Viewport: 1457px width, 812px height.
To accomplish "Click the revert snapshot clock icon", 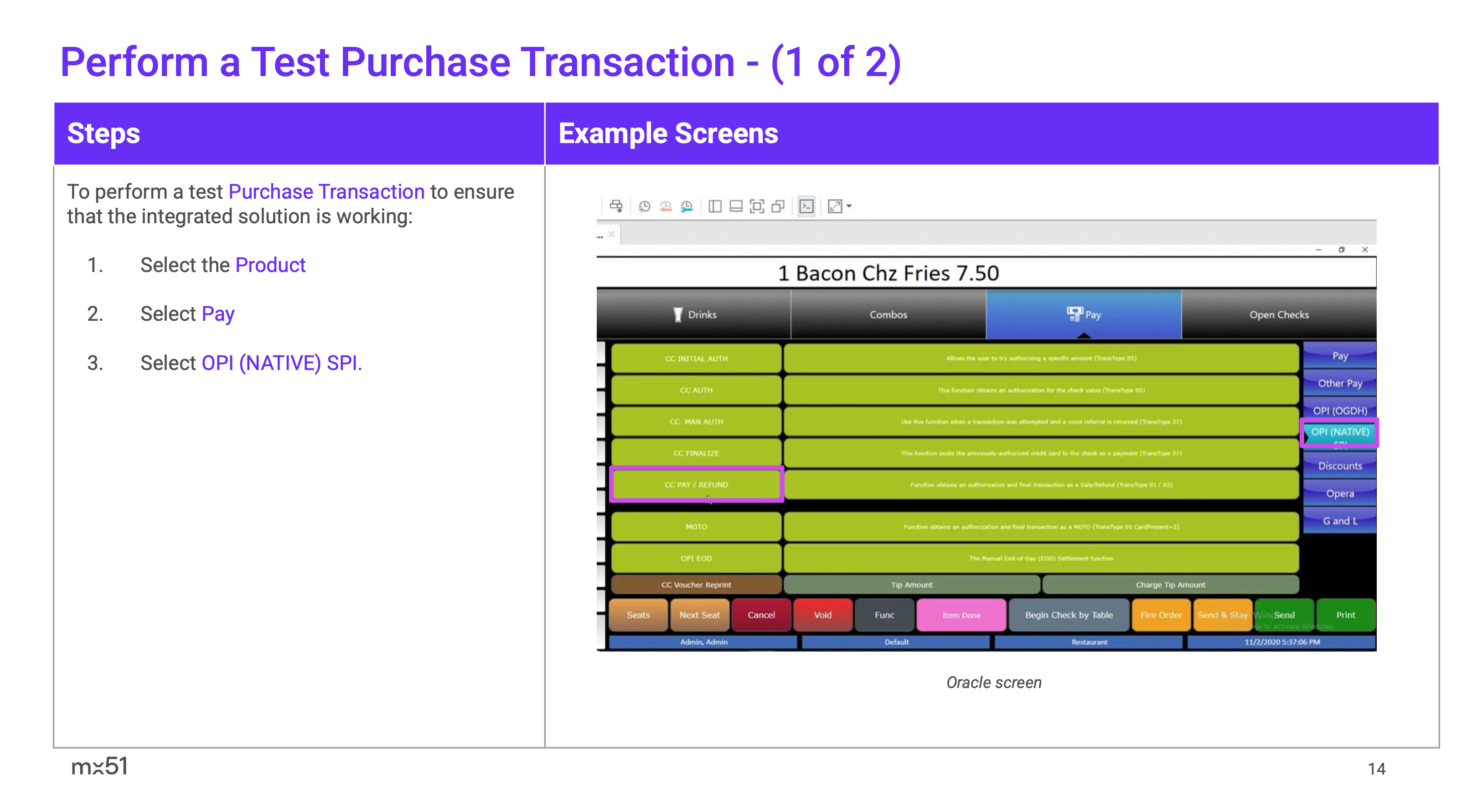I will tap(666, 206).
